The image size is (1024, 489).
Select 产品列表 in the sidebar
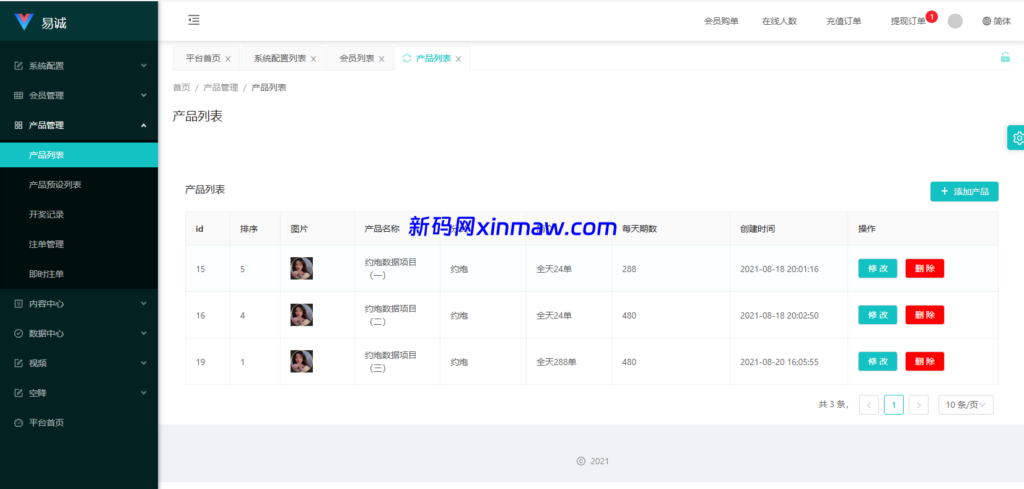pyautogui.click(x=79, y=155)
